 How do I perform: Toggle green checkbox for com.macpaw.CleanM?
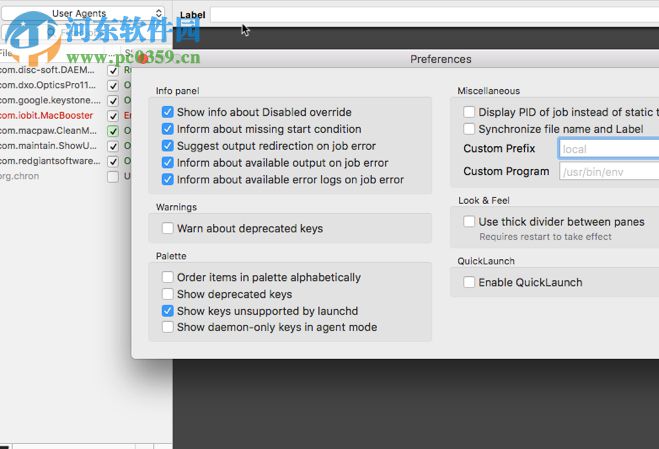pyautogui.click(x=113, y=131)
